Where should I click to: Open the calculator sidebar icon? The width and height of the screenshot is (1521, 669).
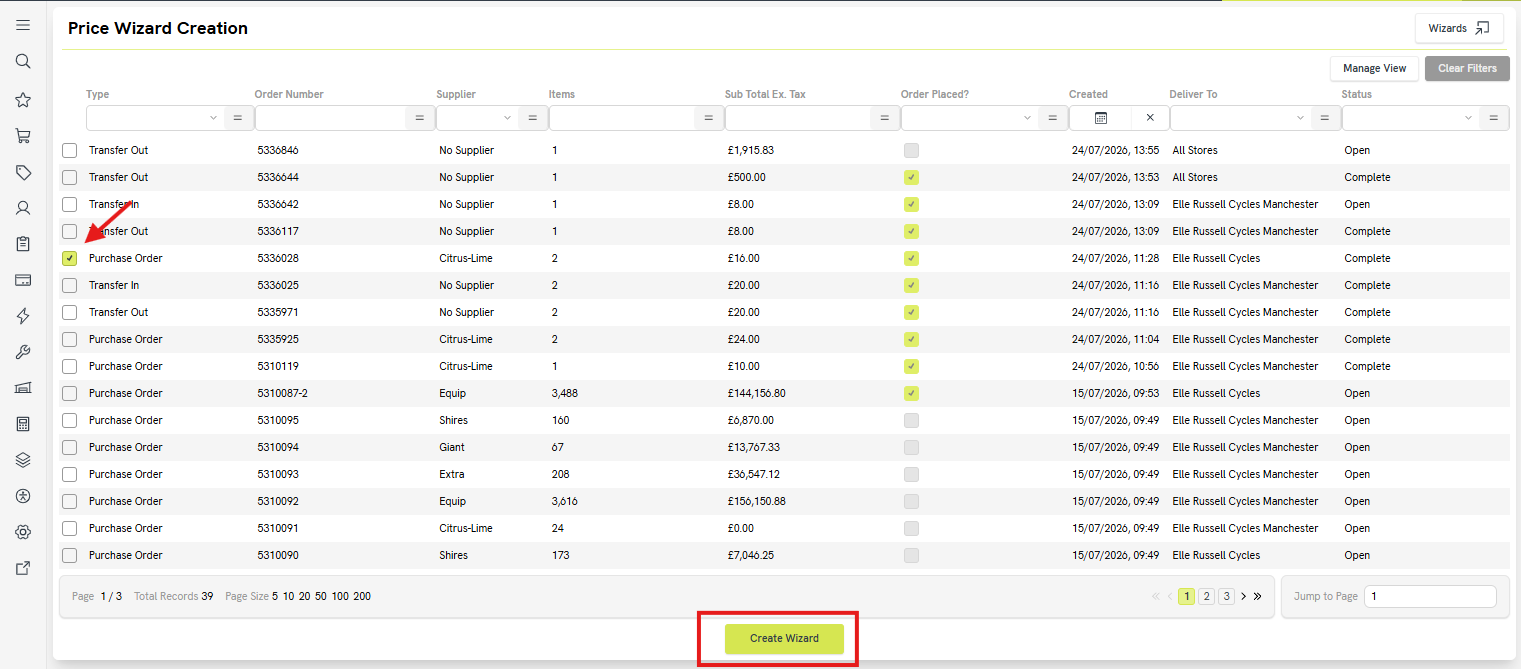tap(23, 424)
